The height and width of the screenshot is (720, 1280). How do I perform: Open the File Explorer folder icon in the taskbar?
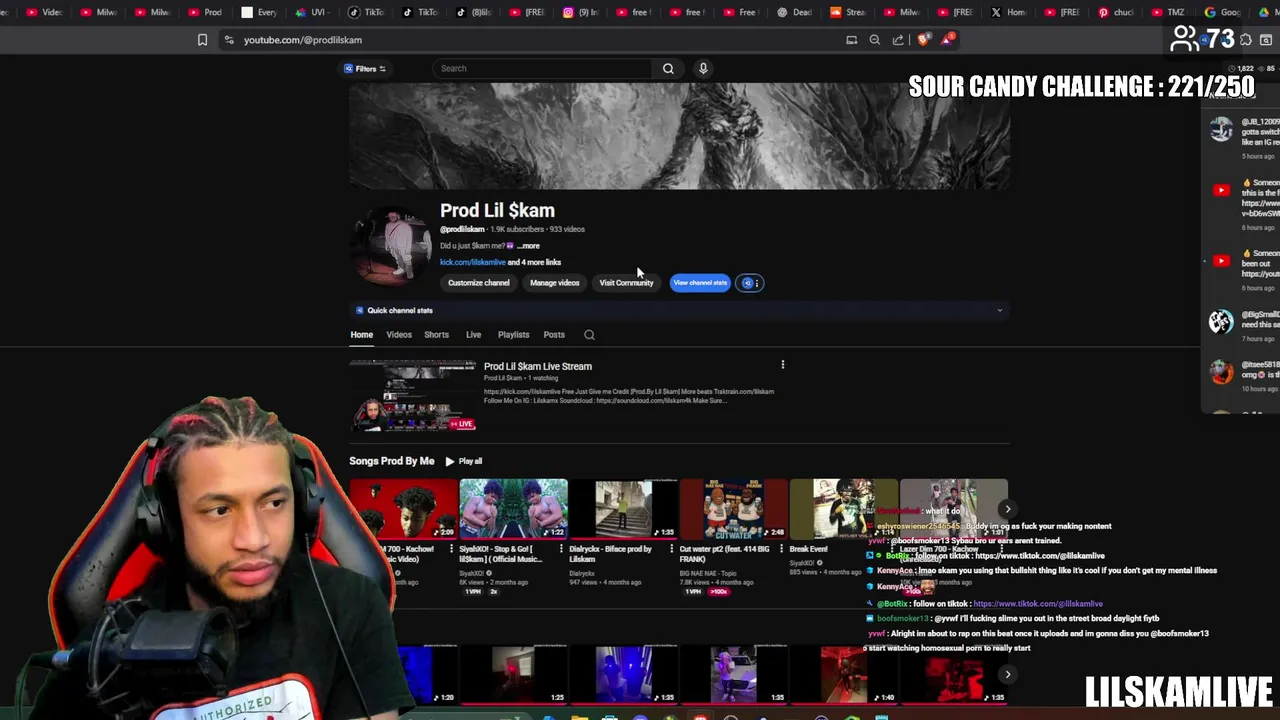(579, 716)
